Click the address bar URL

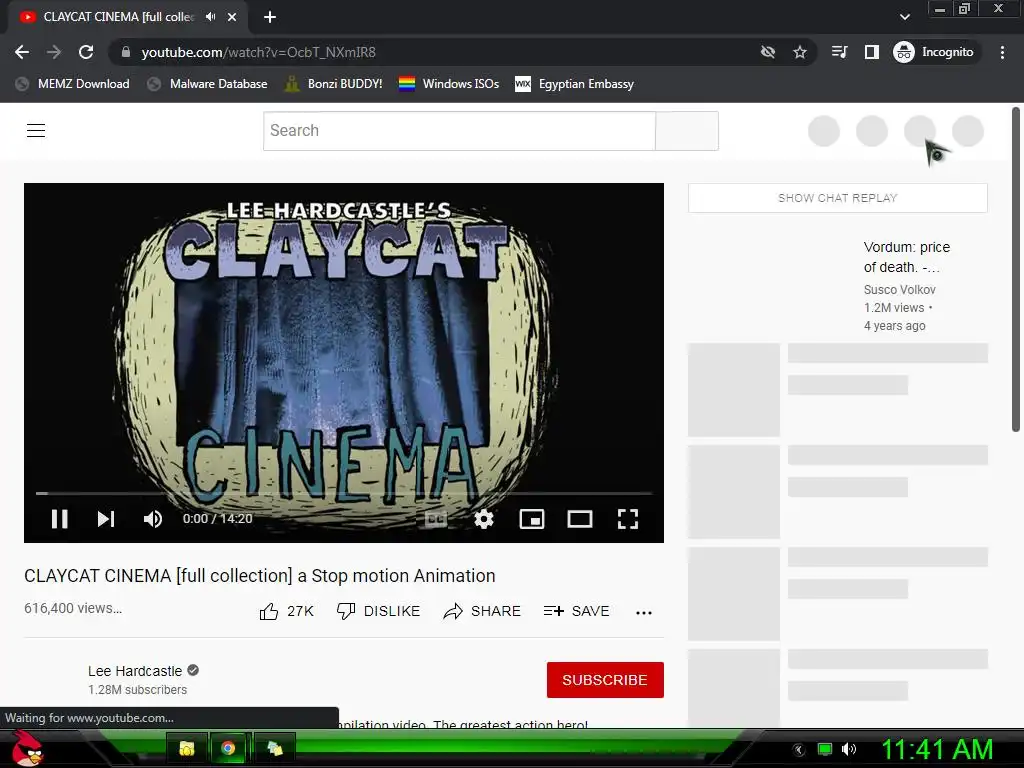[259, 52]
